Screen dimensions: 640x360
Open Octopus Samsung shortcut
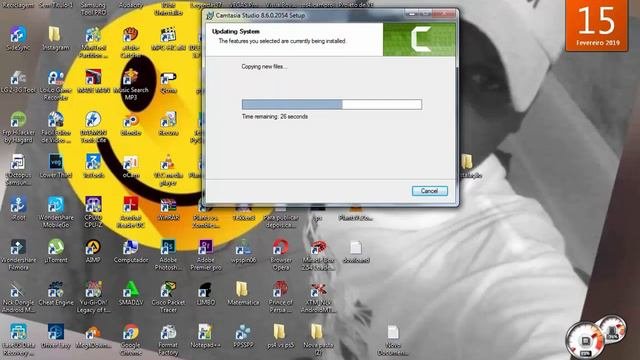18,171
